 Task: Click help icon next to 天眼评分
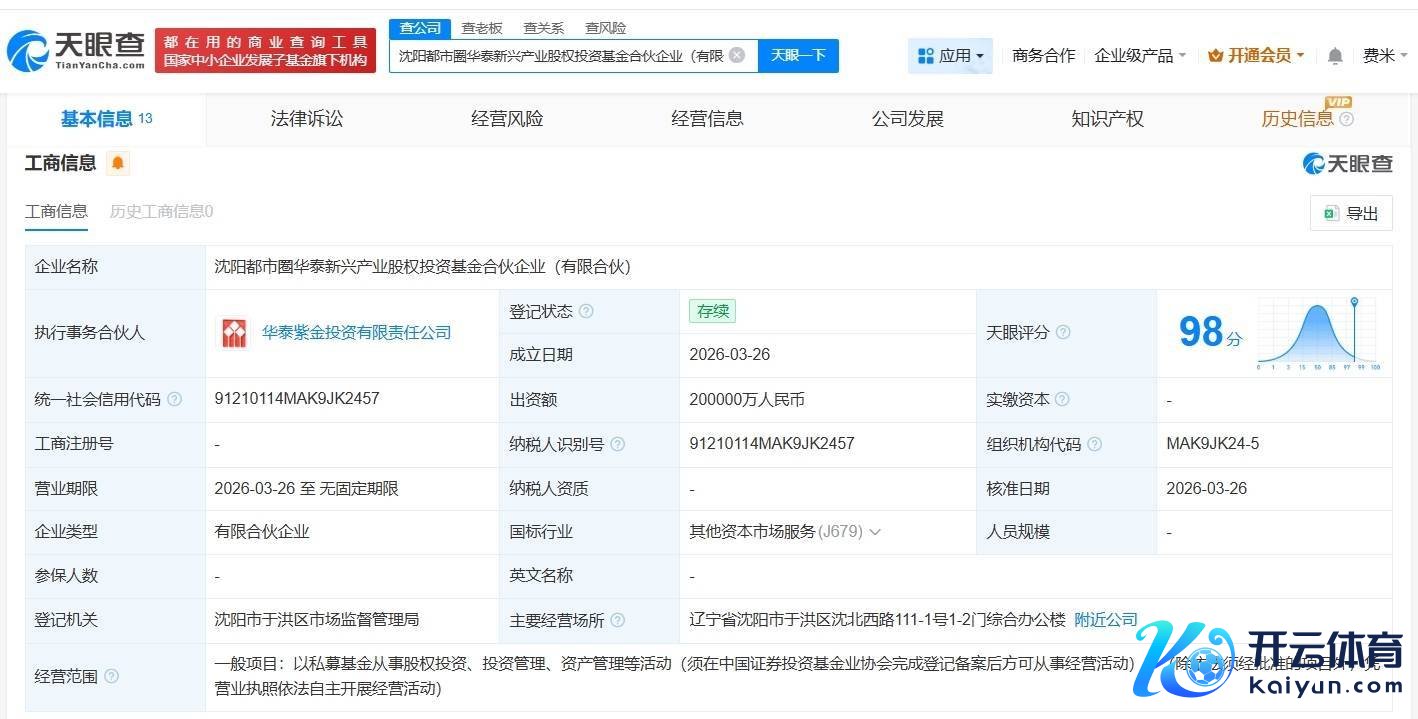tap(1063, 332)
